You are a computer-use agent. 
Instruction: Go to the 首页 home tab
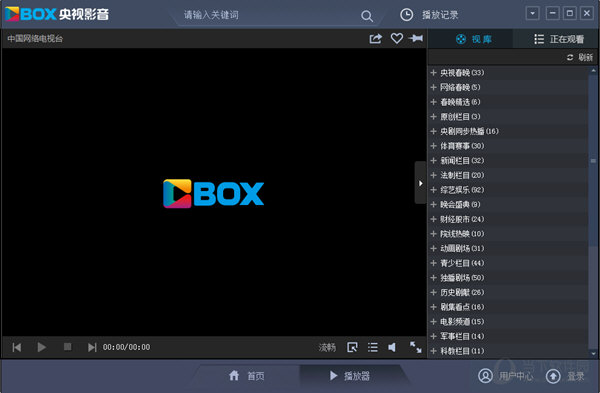[x=246, y=376]
